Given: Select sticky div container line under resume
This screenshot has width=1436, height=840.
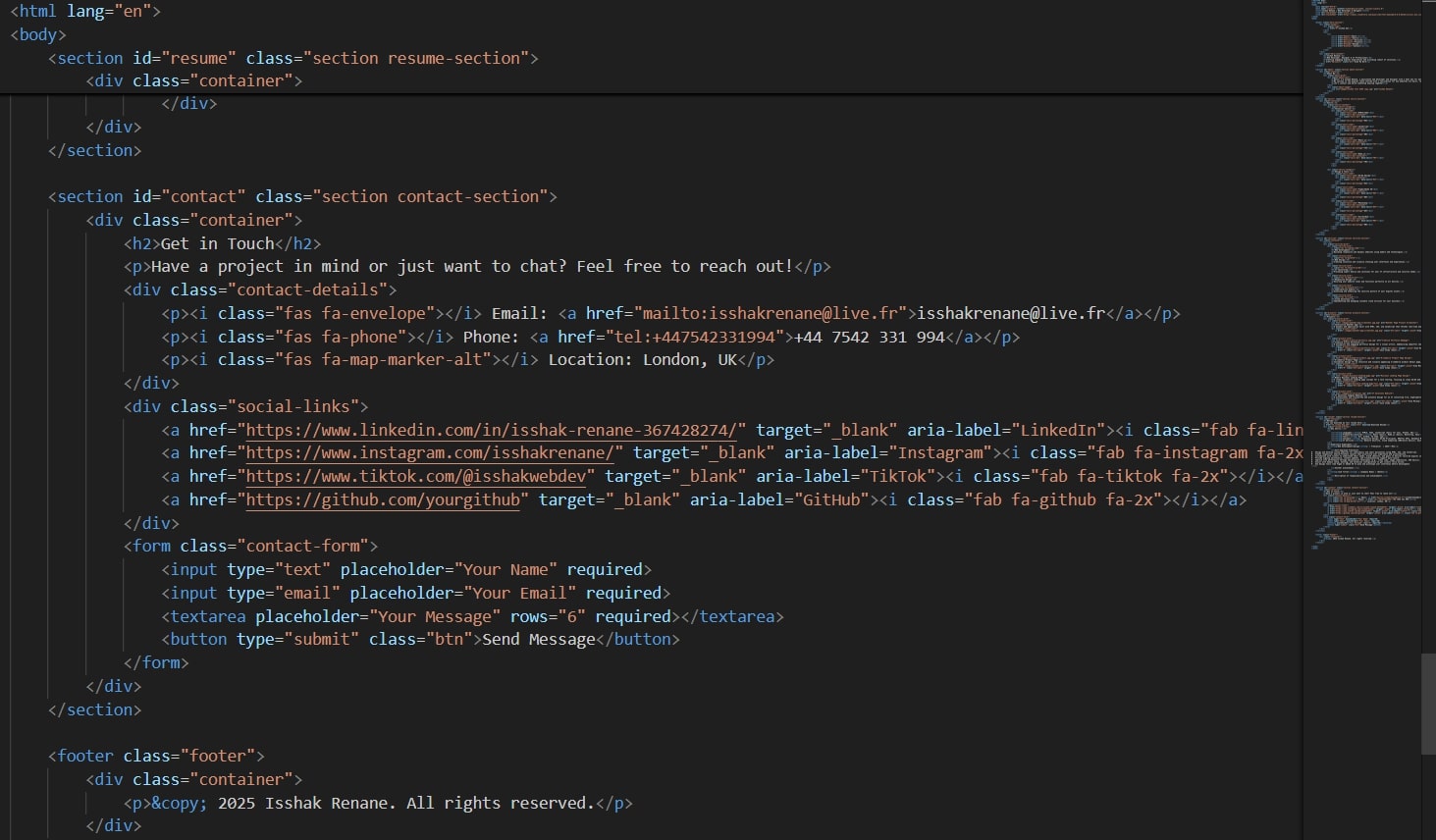Looking at the screenshot, I should click(194, 81).
